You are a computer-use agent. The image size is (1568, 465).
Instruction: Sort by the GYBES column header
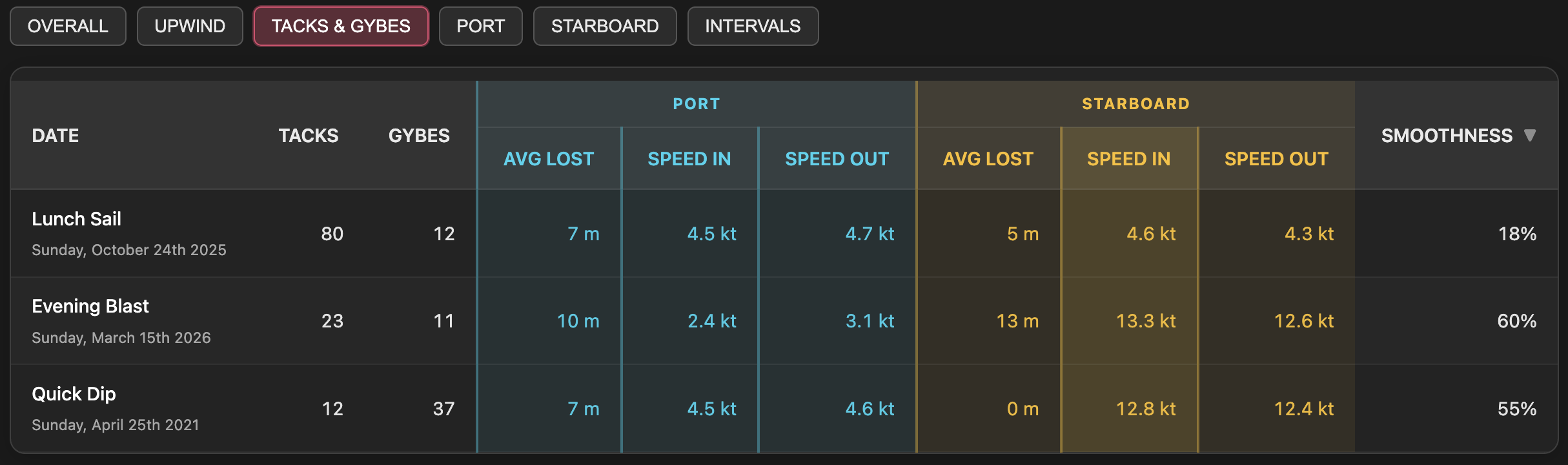[x=418, y=135]
